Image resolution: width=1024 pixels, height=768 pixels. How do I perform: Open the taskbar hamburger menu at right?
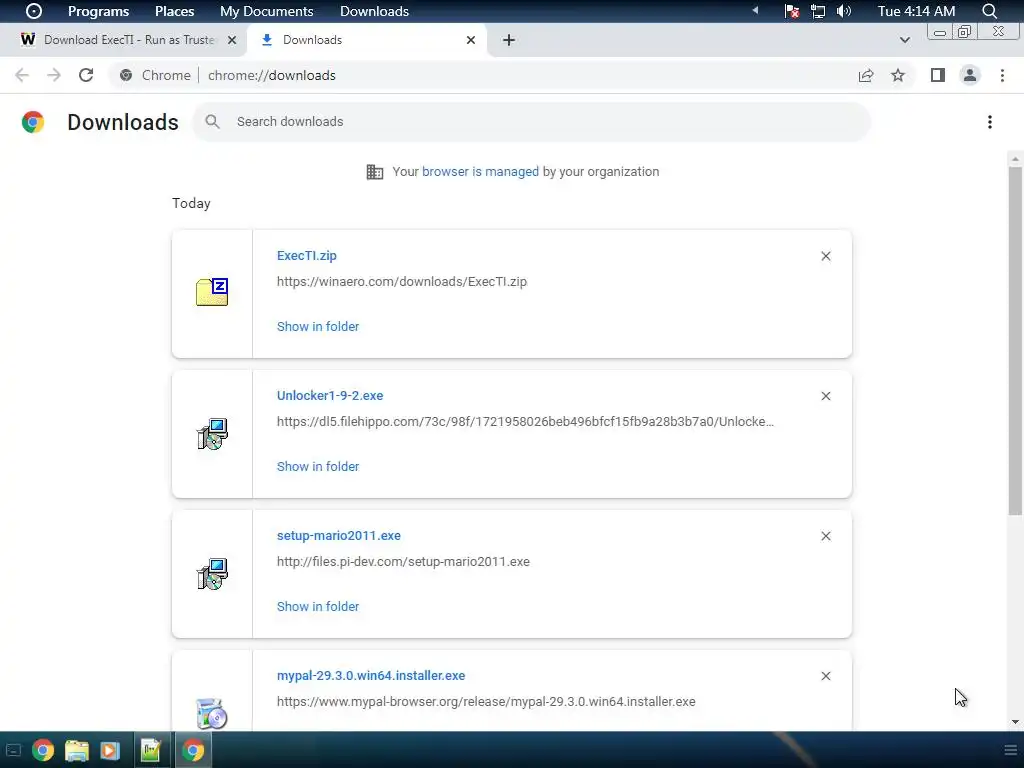1010,750
